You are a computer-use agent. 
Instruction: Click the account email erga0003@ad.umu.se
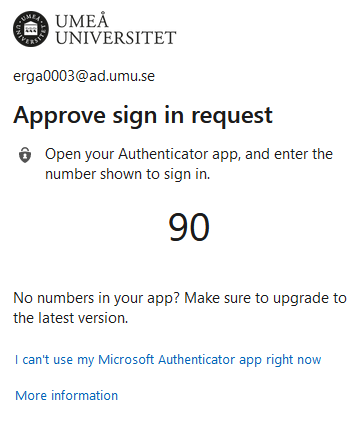click(x=84, y=76)
